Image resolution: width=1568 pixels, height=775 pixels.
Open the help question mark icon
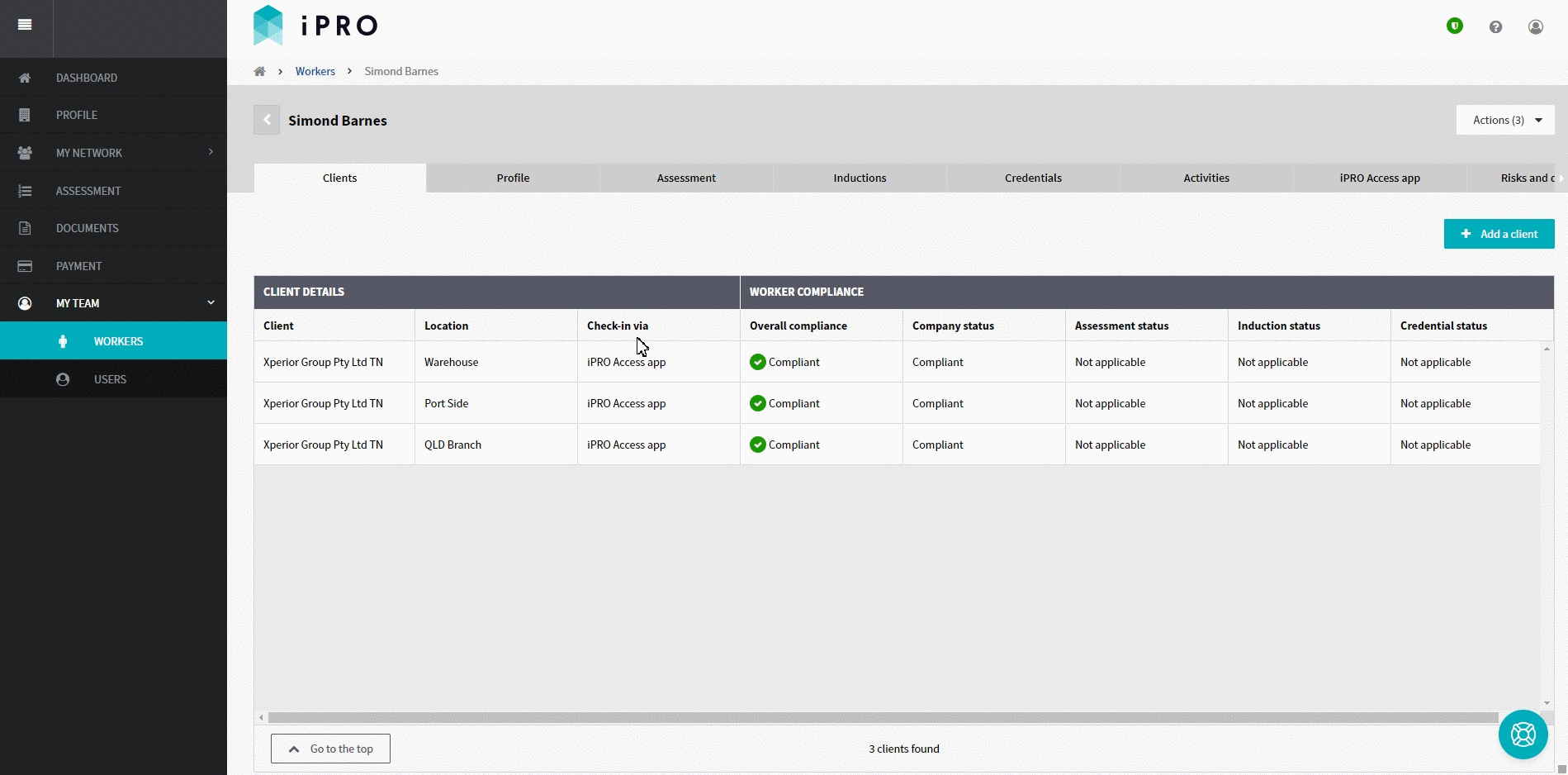[1495, 27]
